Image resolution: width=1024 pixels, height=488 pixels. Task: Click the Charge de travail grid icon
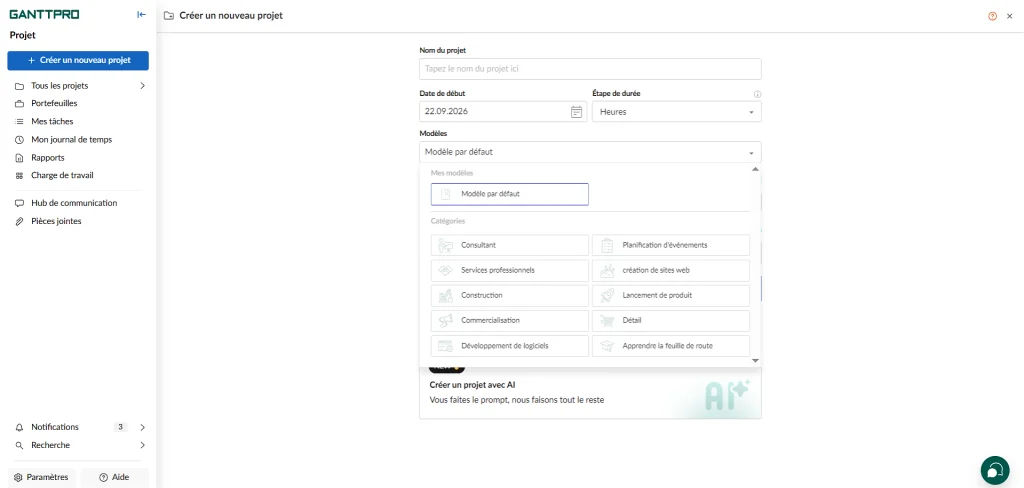coord(19,176)
